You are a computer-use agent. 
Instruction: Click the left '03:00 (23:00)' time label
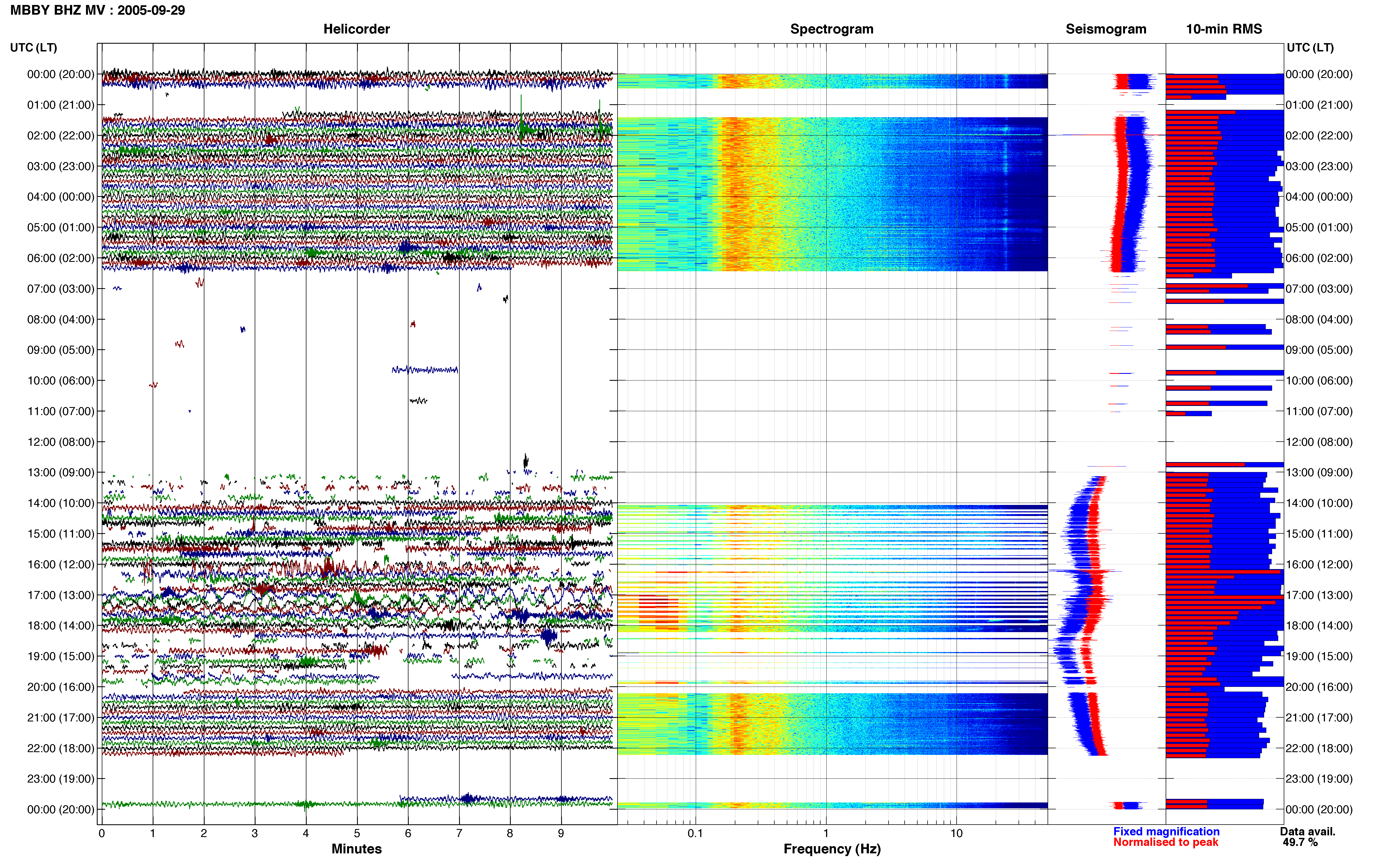click(60, 166)
